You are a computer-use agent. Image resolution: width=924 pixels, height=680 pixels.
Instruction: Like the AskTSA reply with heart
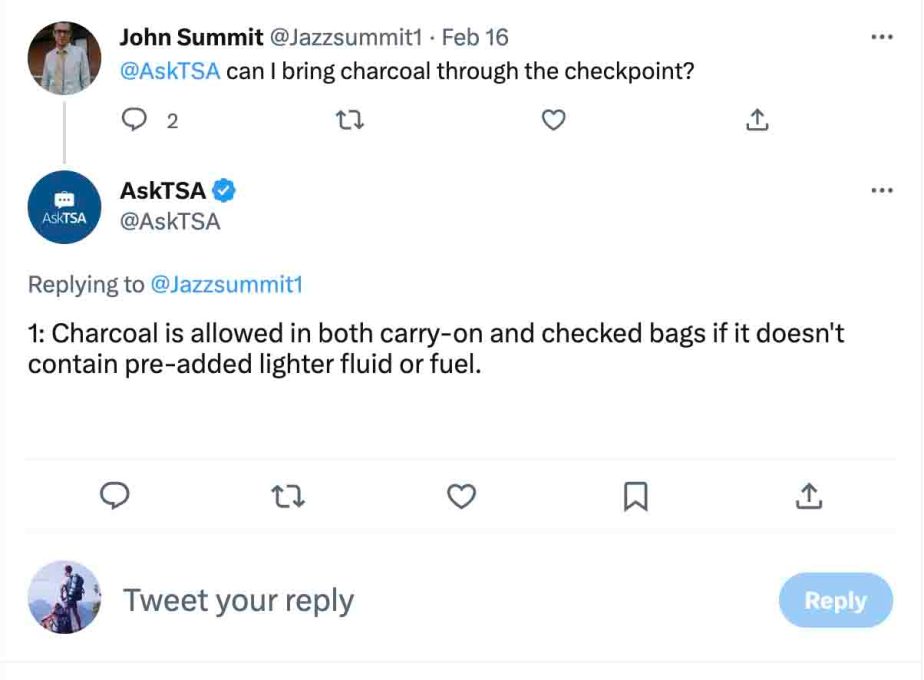(461, 496)
